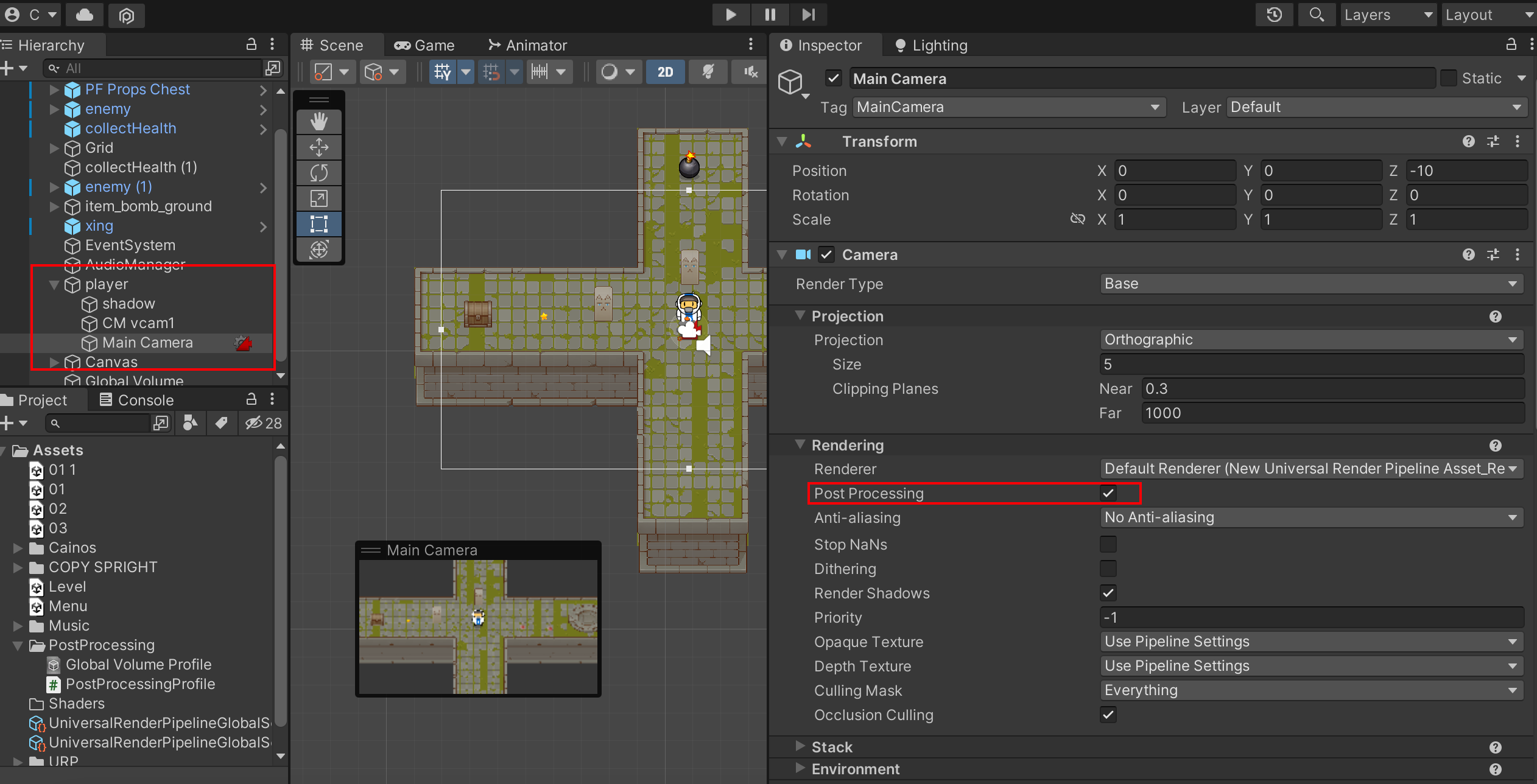
Task: Mute scene view audio
Action: pyautogui.click(x=749, y=71)
